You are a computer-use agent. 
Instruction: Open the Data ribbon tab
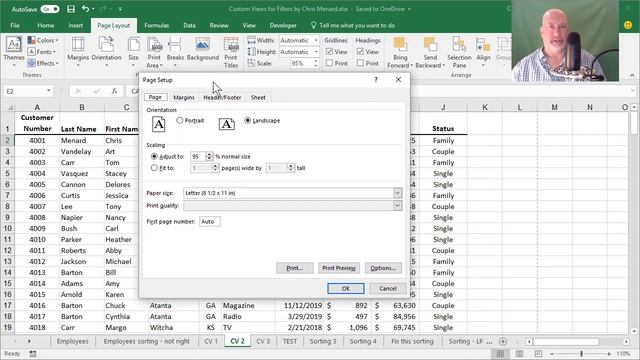pos(189,25)
